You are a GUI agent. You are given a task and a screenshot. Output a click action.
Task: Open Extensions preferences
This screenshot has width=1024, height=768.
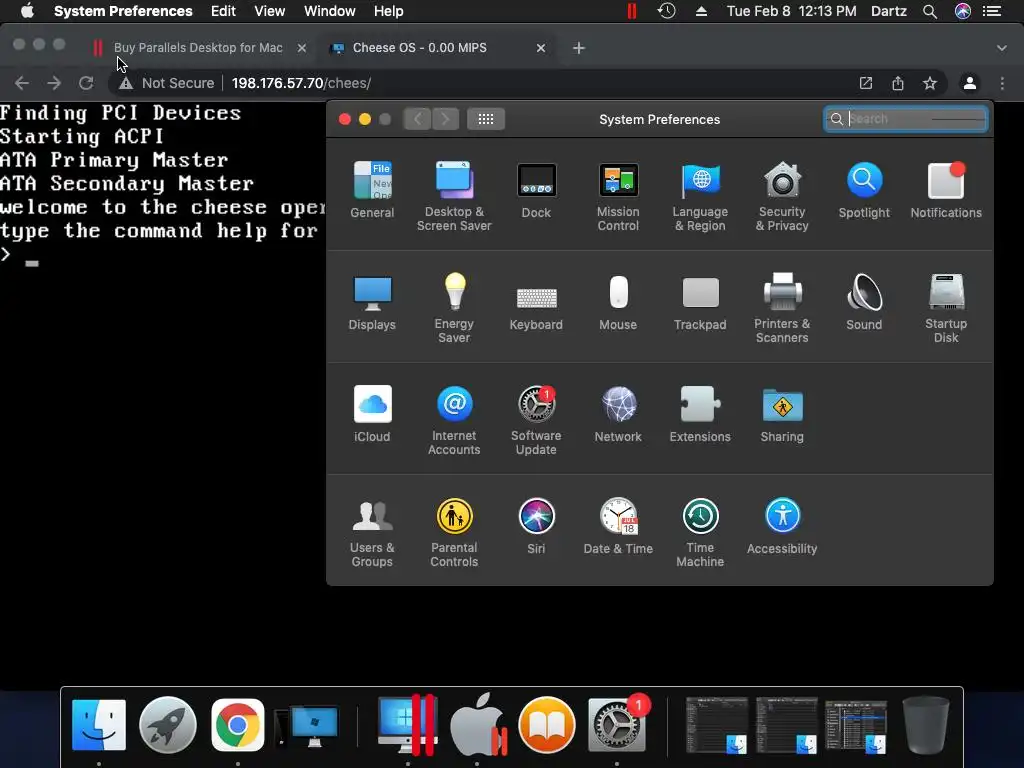[x=700, y=414]
